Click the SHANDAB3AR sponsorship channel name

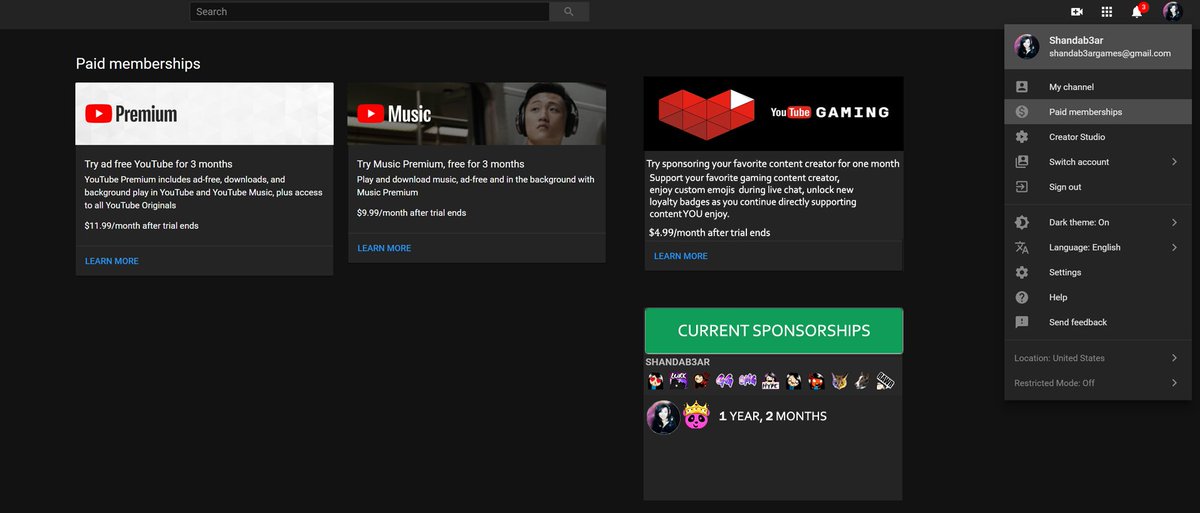click(x=678, y=362)
